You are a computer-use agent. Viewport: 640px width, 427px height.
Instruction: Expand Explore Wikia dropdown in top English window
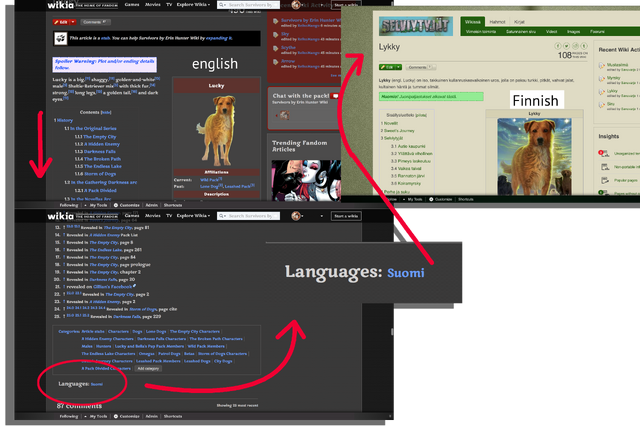193,4
